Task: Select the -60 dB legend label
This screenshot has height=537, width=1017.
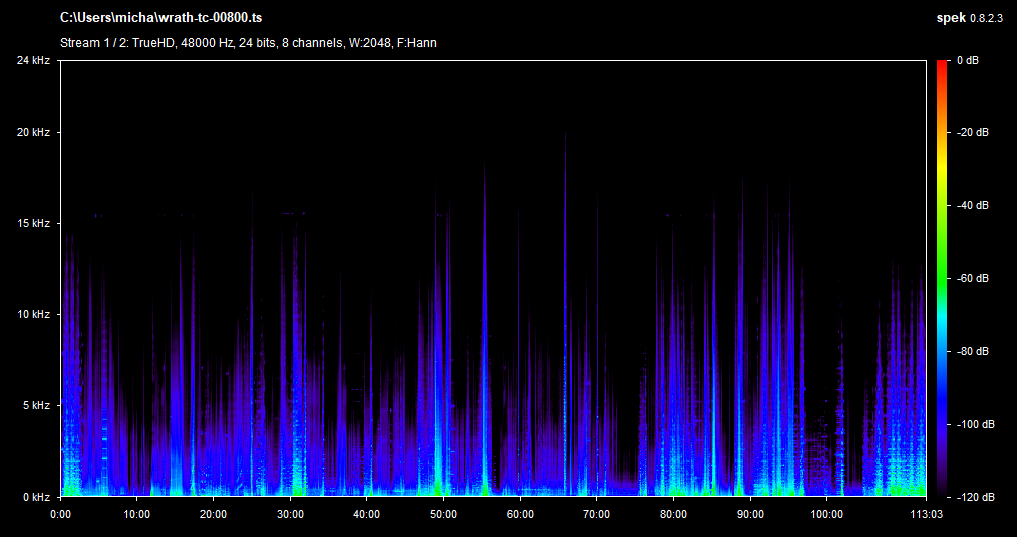Action: 972,278
